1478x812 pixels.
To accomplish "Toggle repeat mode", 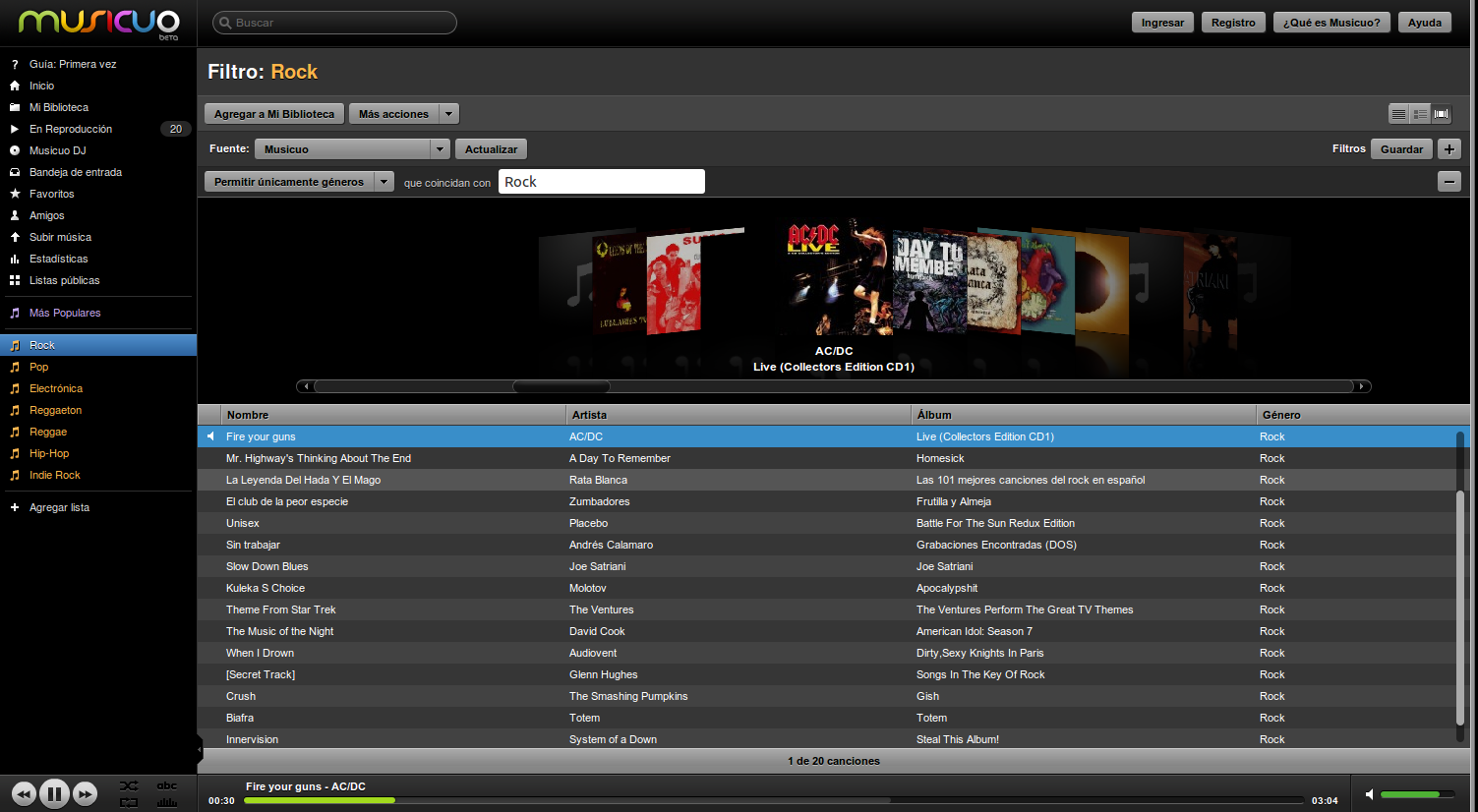I will click(x=129, y=803).
